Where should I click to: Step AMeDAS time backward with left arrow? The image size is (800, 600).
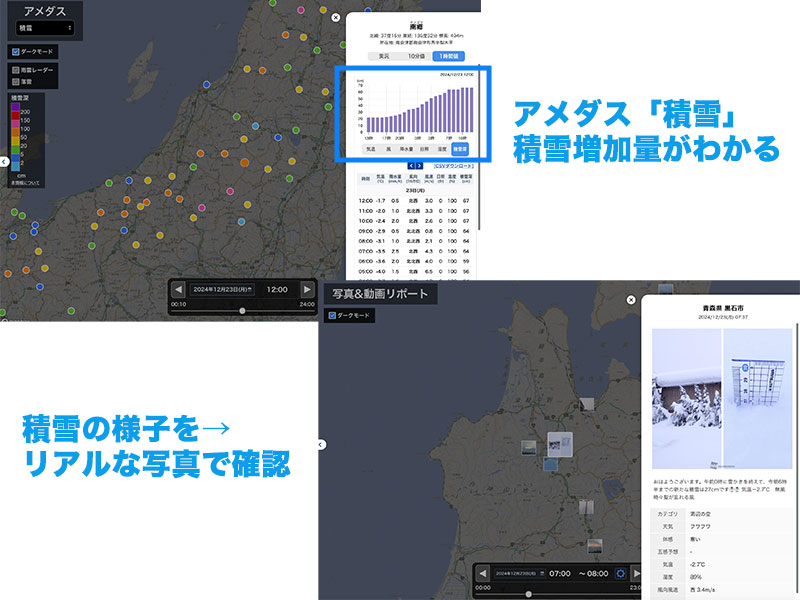178,289
